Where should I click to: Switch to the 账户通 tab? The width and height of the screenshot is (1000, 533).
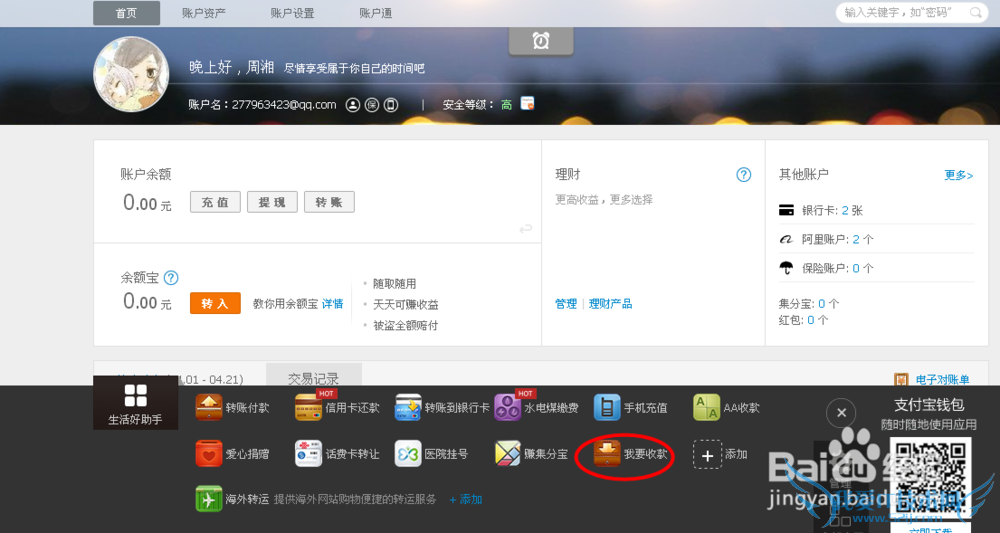click(x=375, y=13)
